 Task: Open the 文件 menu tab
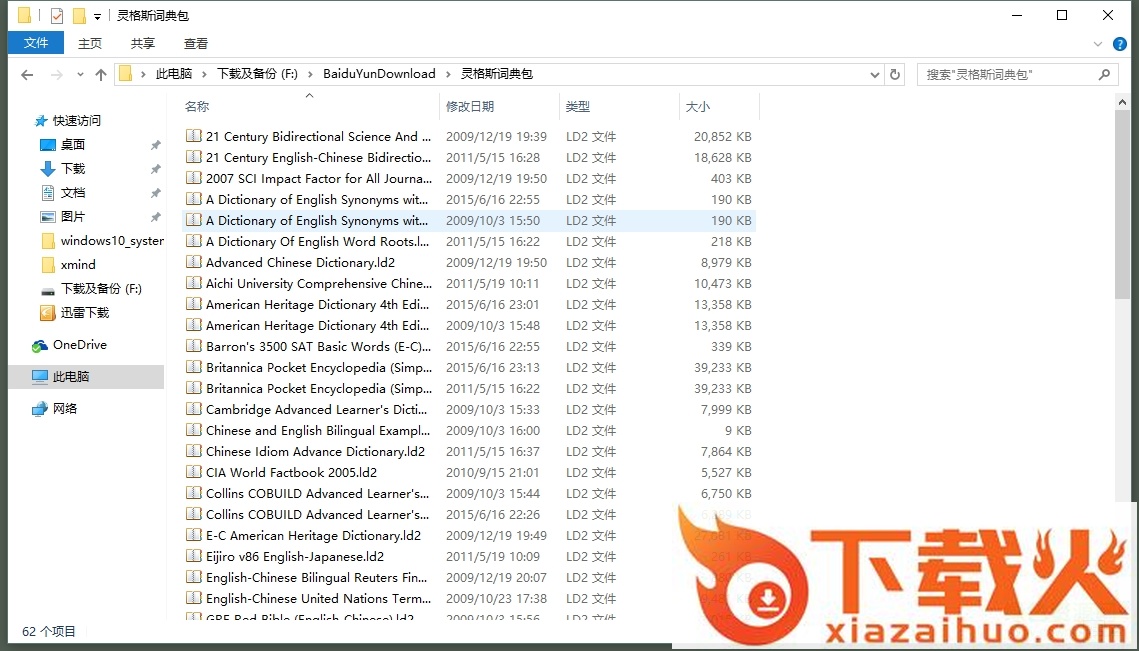point(36,43)
